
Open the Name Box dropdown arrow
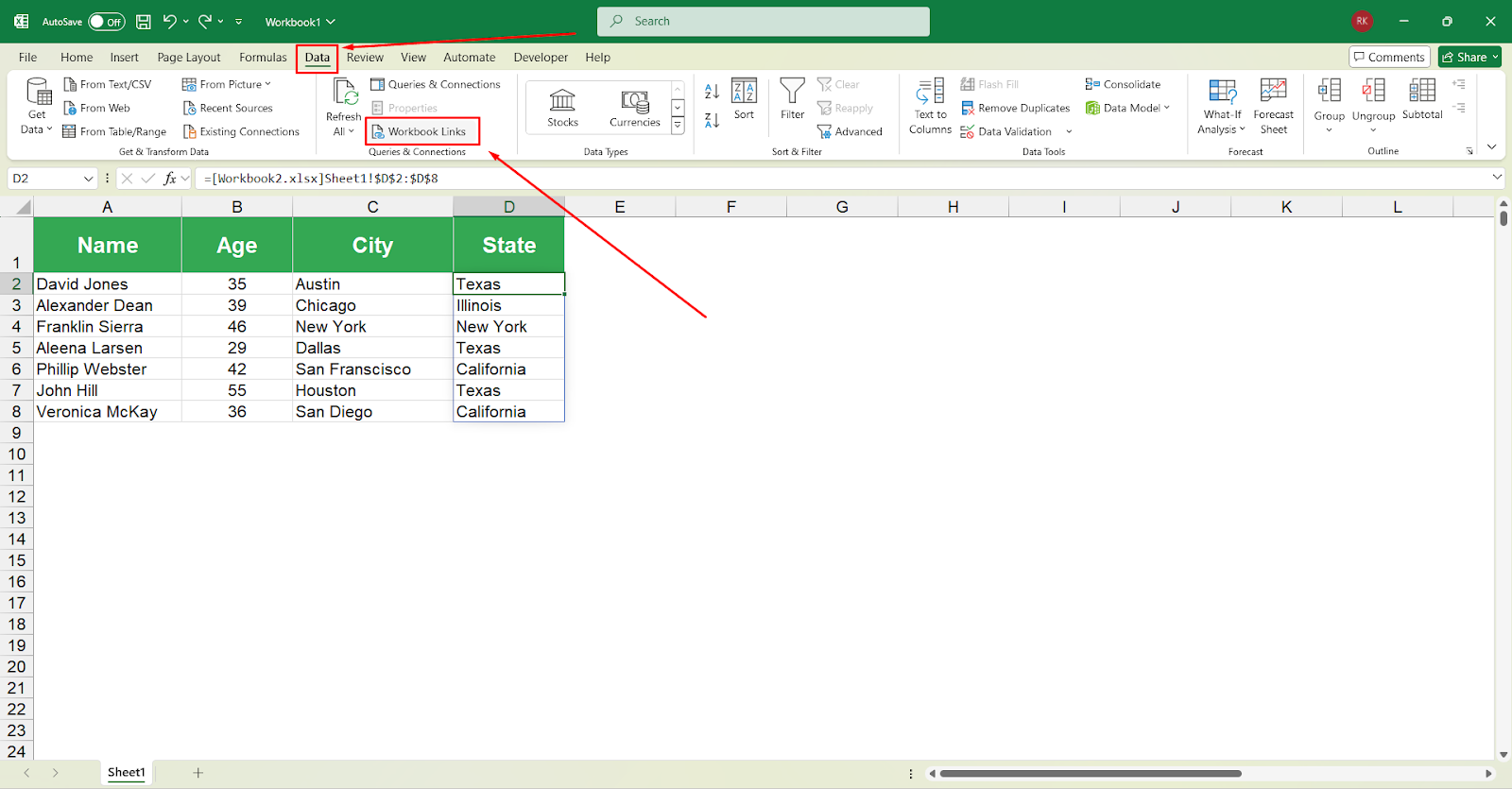[89, 179]
